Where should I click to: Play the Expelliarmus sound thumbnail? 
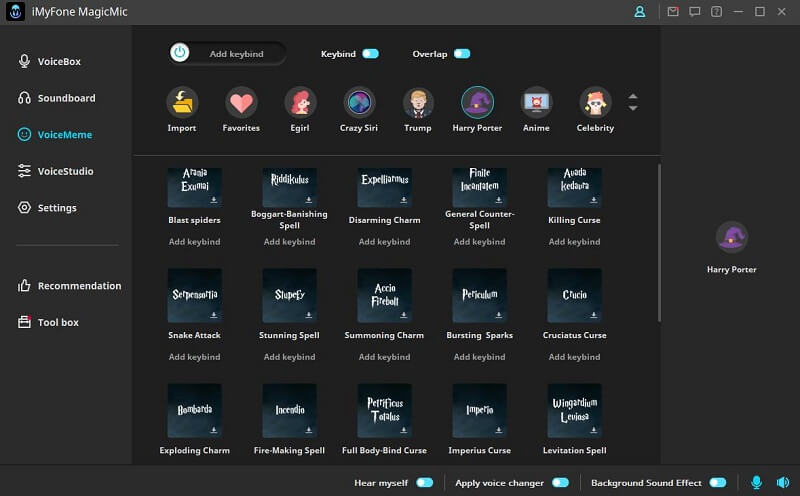(384, 187)
